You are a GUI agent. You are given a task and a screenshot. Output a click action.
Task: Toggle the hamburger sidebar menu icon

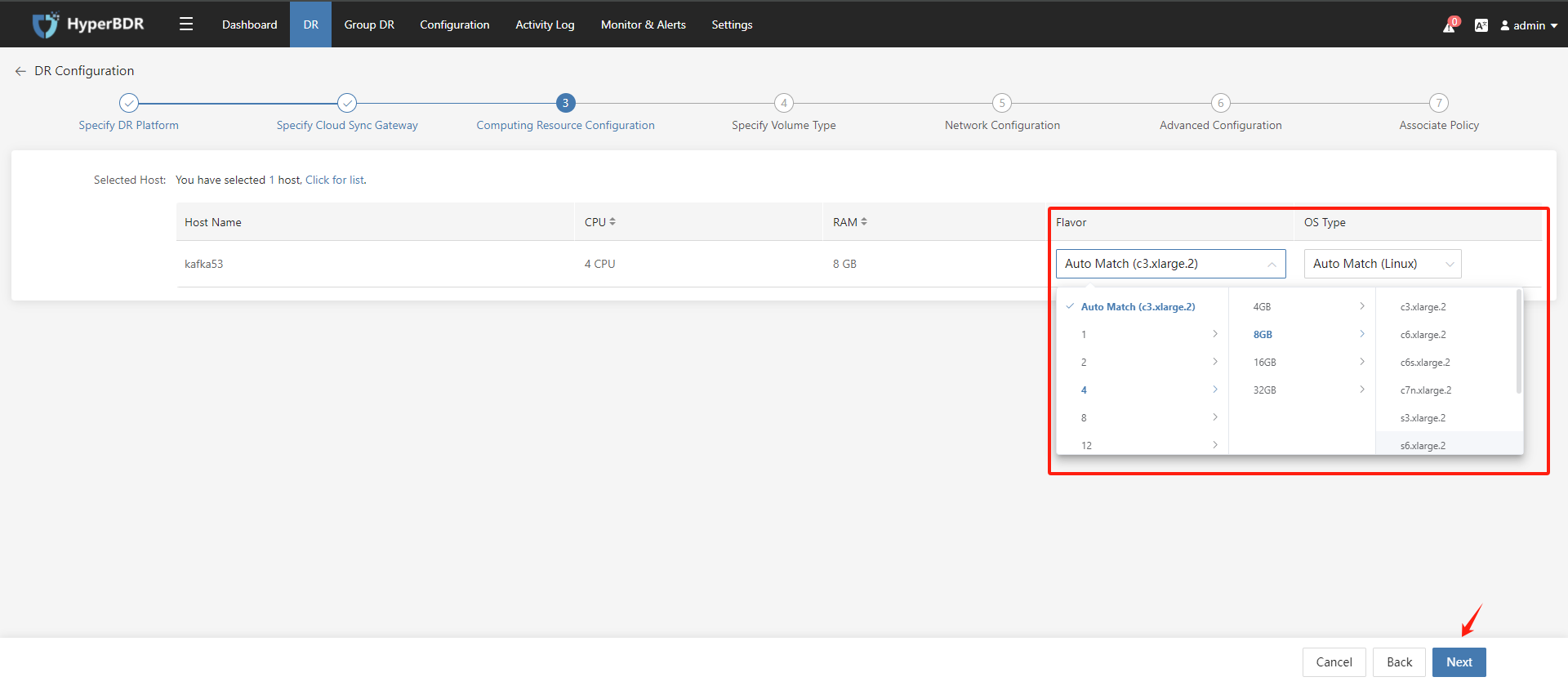pyautogui.click(x=186, y=24)
